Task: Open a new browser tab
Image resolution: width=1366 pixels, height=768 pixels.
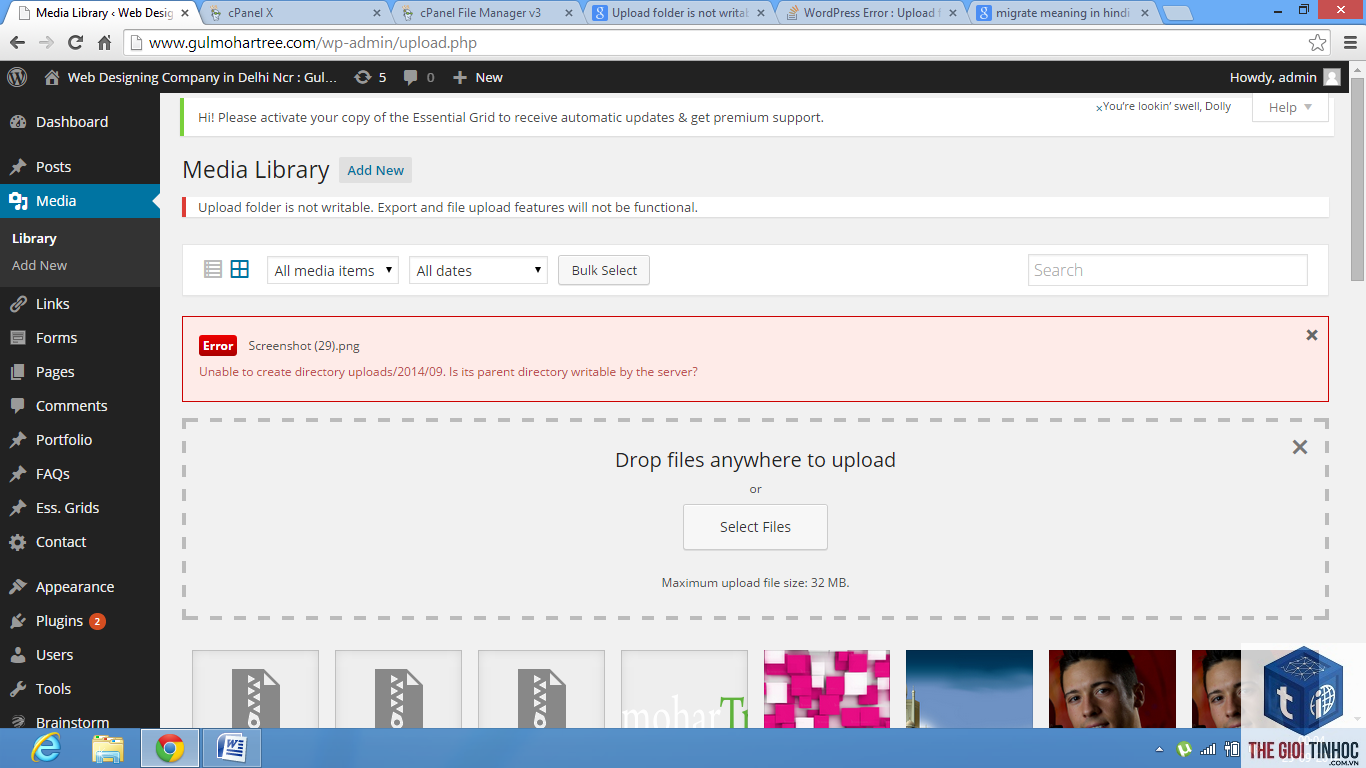Action: pos(1179,13)
